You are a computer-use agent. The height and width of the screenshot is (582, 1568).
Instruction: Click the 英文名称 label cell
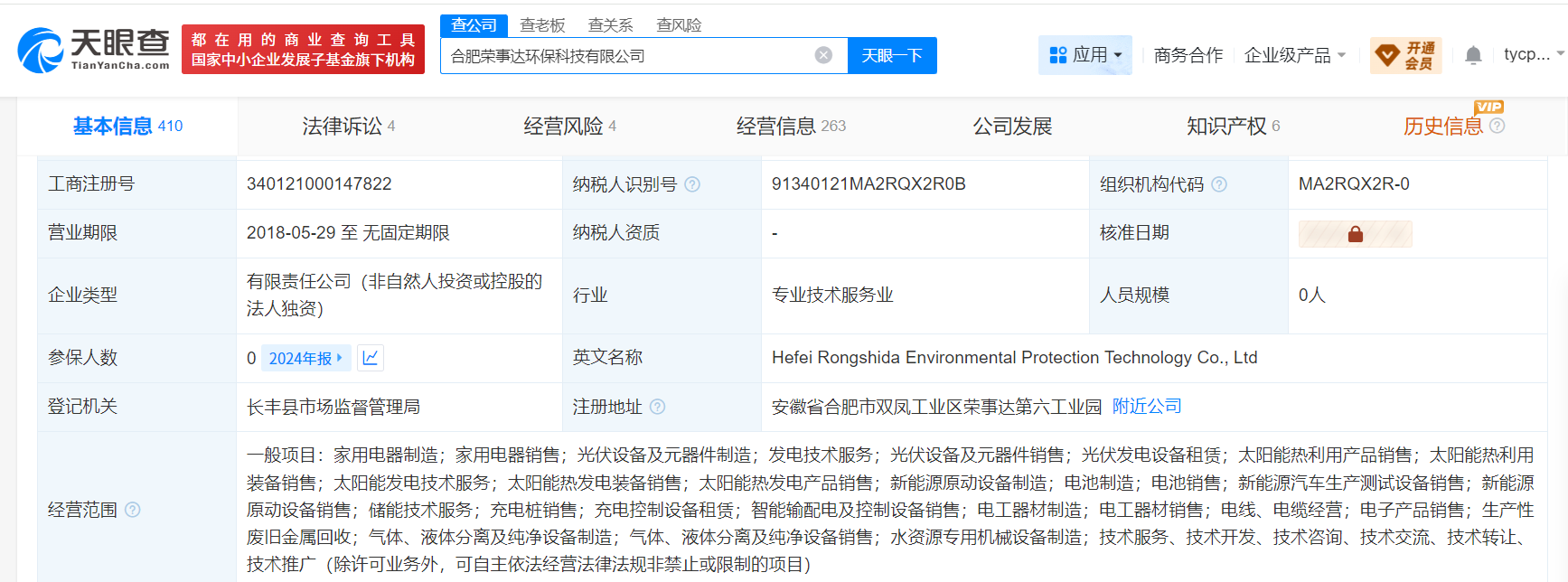coord(662,358)
